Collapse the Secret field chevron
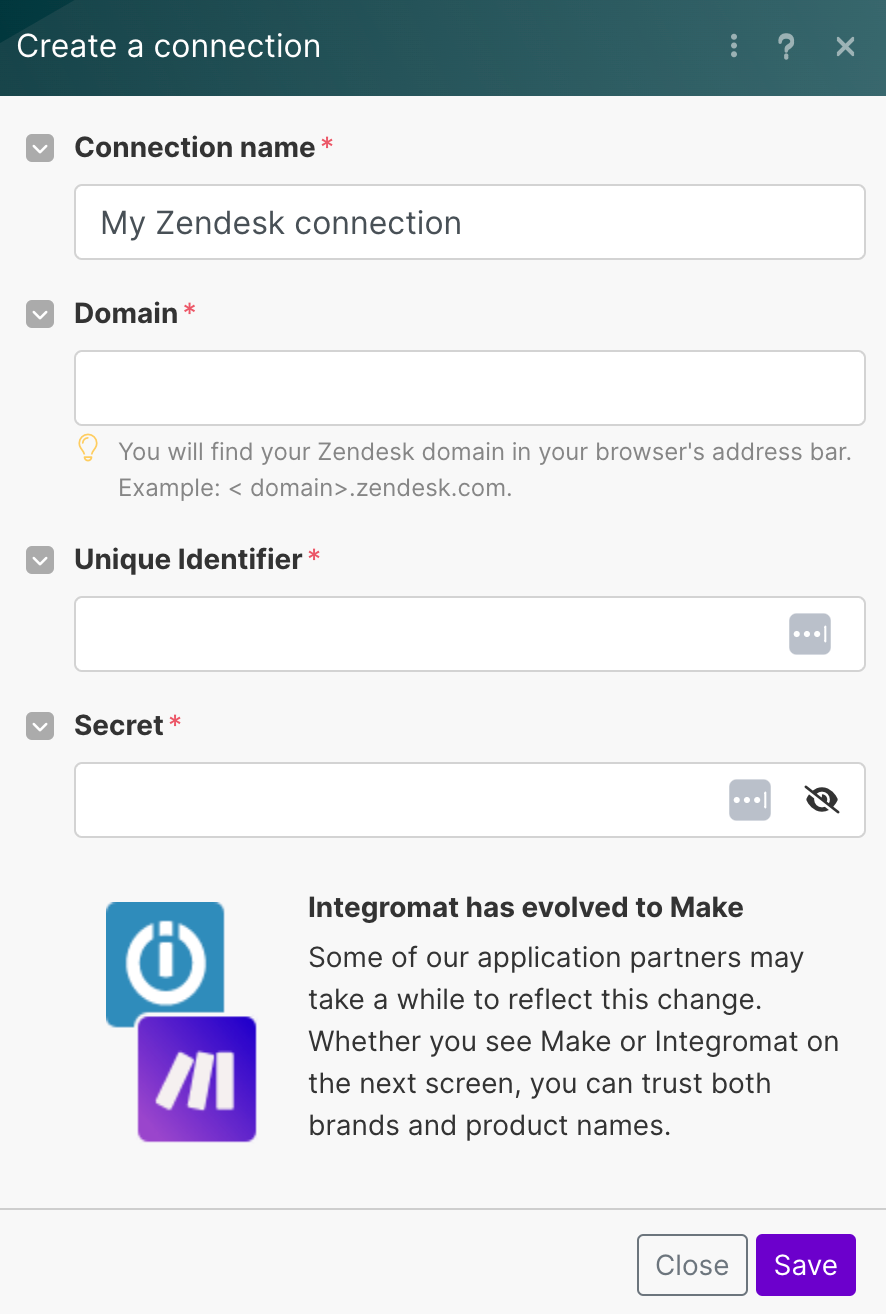The width and height of the screenshot is (886, 1314). (x=40, y=727)
